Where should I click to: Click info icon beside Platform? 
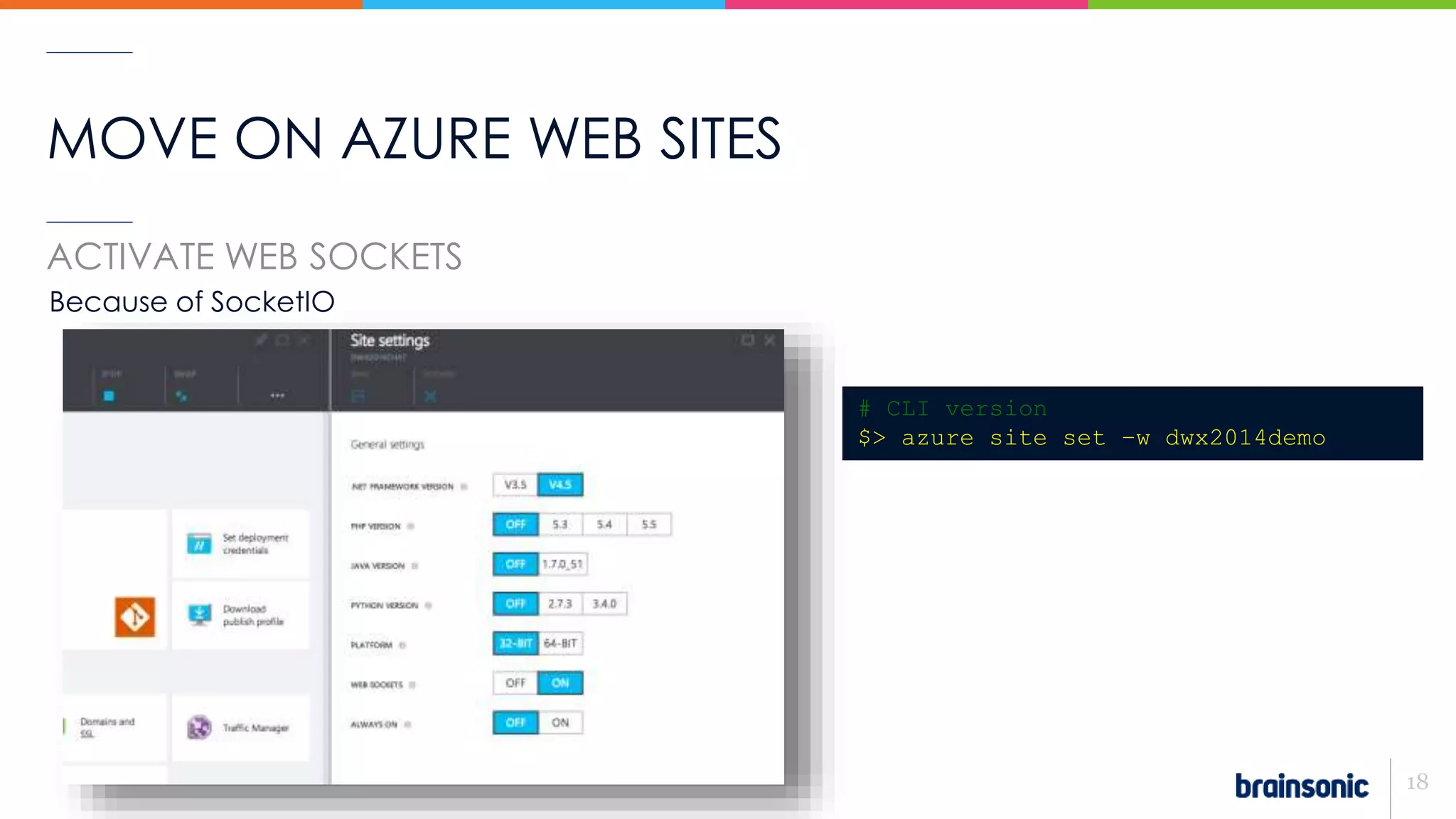[402, 646]
